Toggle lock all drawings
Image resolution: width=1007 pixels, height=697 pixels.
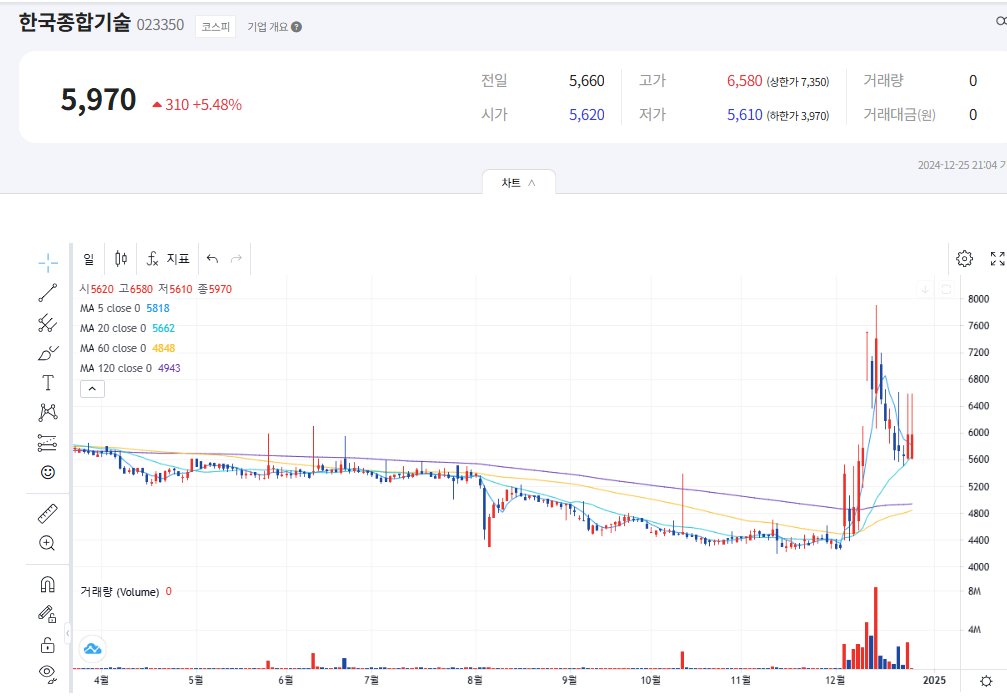48,644
